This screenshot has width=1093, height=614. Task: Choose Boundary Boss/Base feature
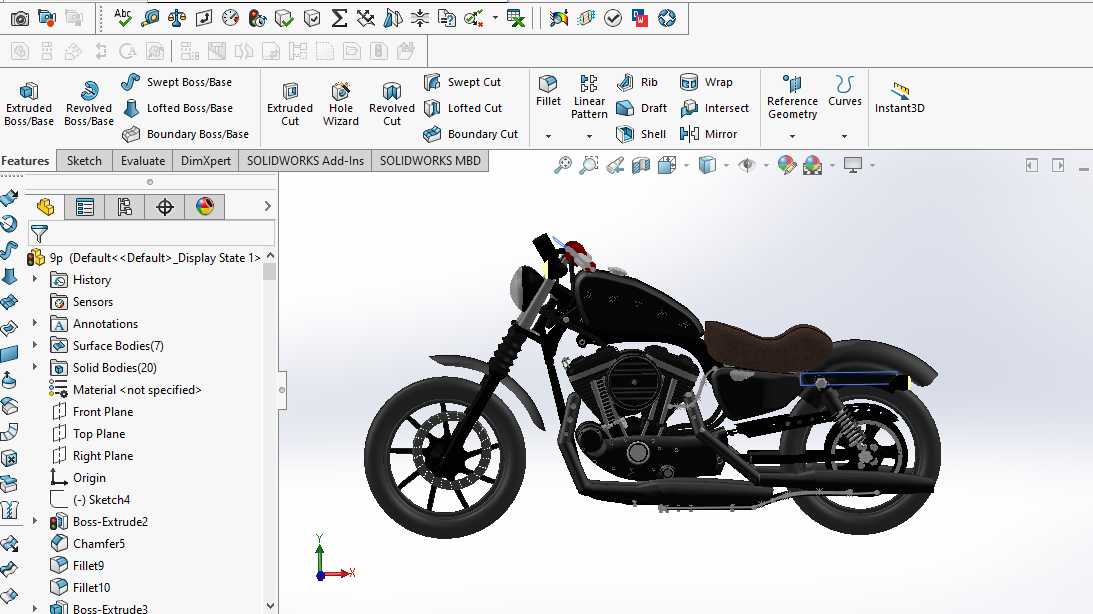pyautogui.click(x=185, y=134)
